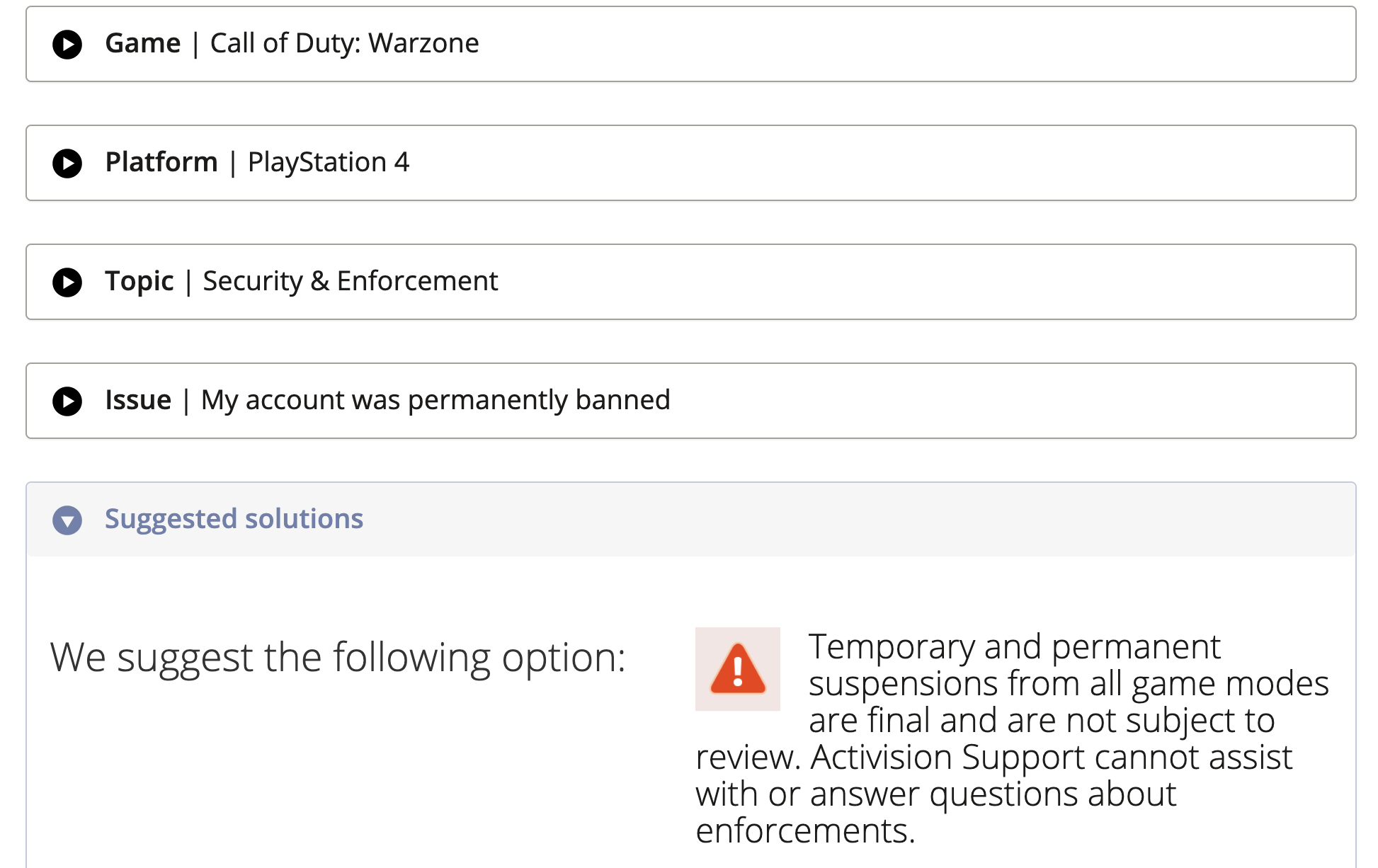The height and width of the screenshot is (868, 1378).
Task: Expand the Topic section header label
Action: 139,281
